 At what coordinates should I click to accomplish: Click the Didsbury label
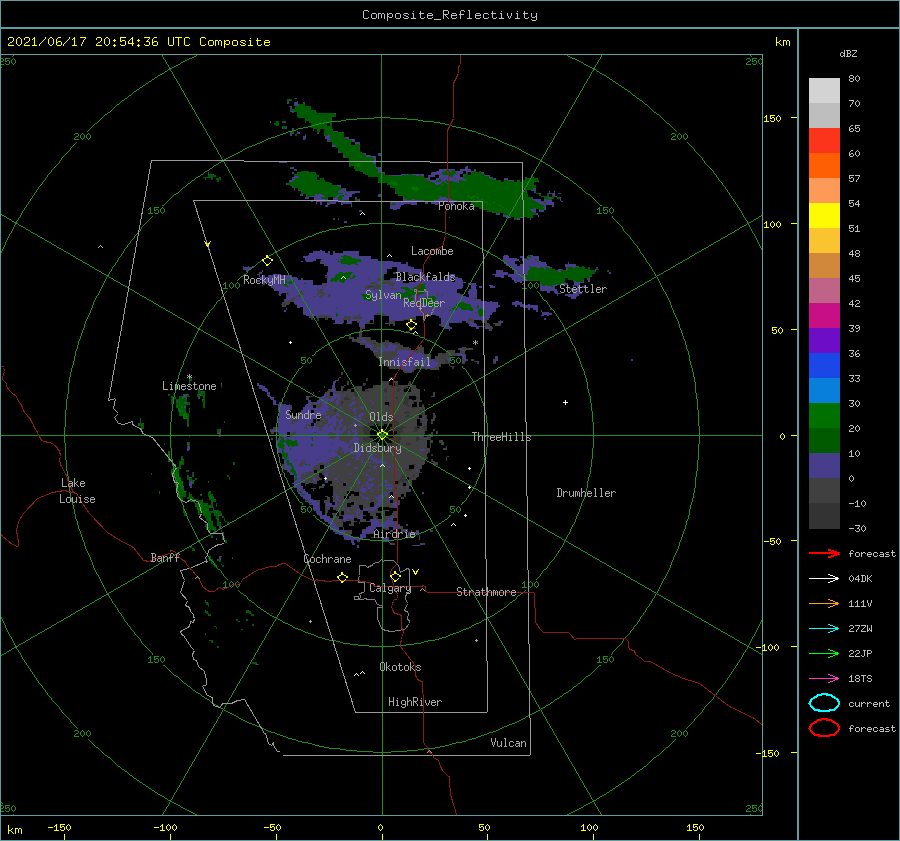pos(377,448)
